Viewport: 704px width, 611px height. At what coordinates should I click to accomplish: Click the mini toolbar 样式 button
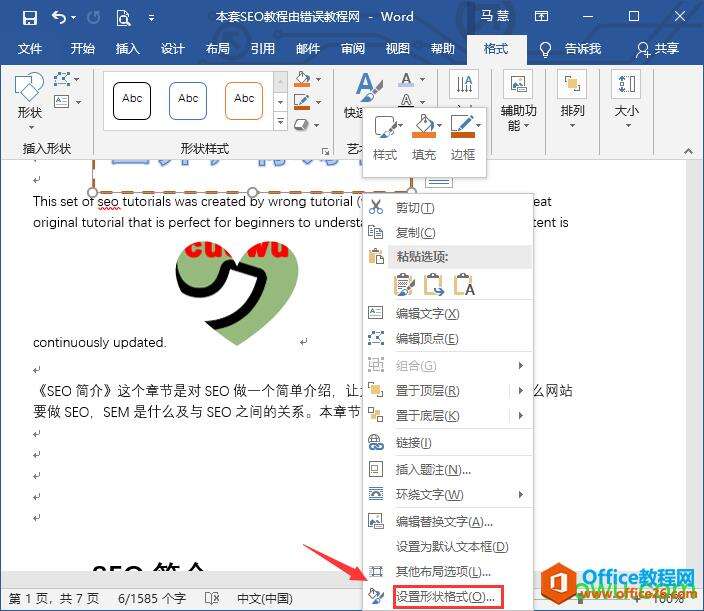pyautogui.click(x=385, y=137)
